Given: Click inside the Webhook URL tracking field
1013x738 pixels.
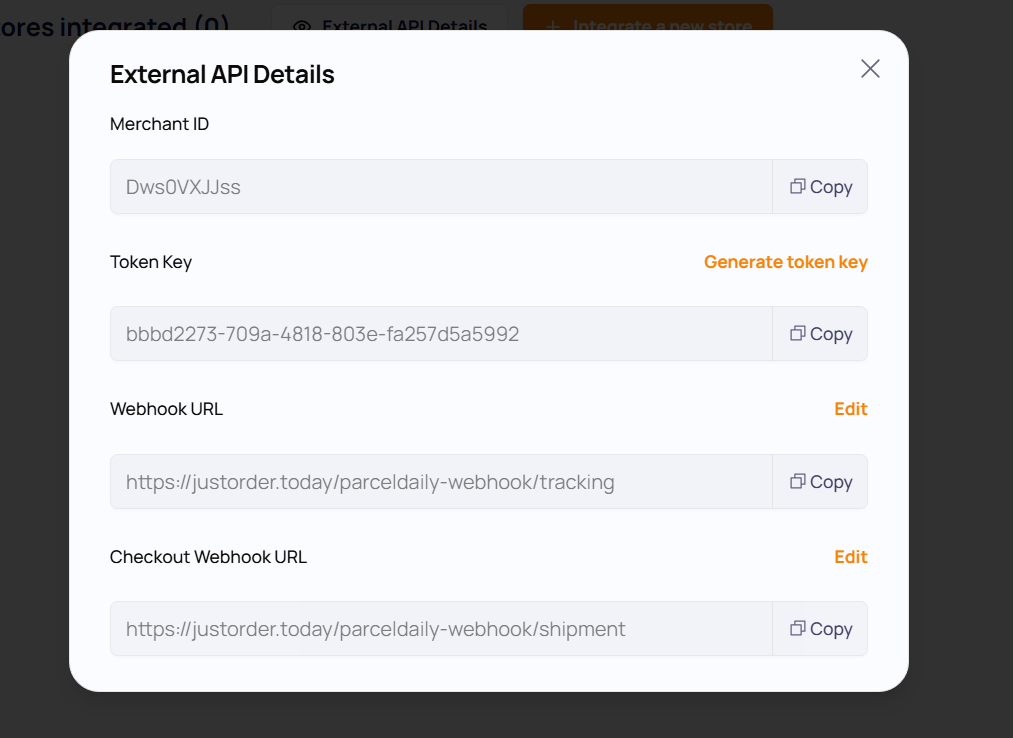Looking at the screenshot, I should (x=440, y=482).
